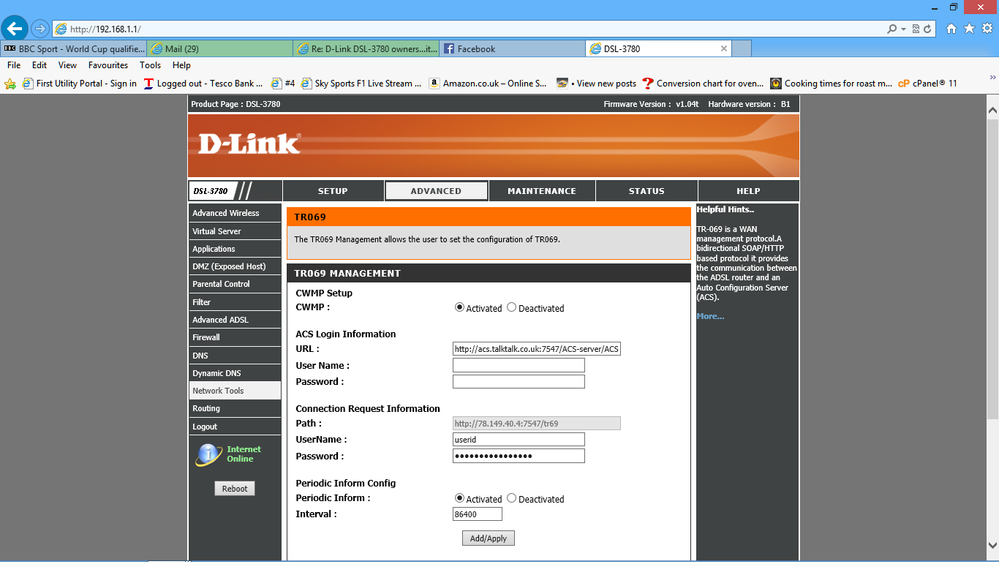
Task: Click the Add/Apply button
Action: point(488,538)
